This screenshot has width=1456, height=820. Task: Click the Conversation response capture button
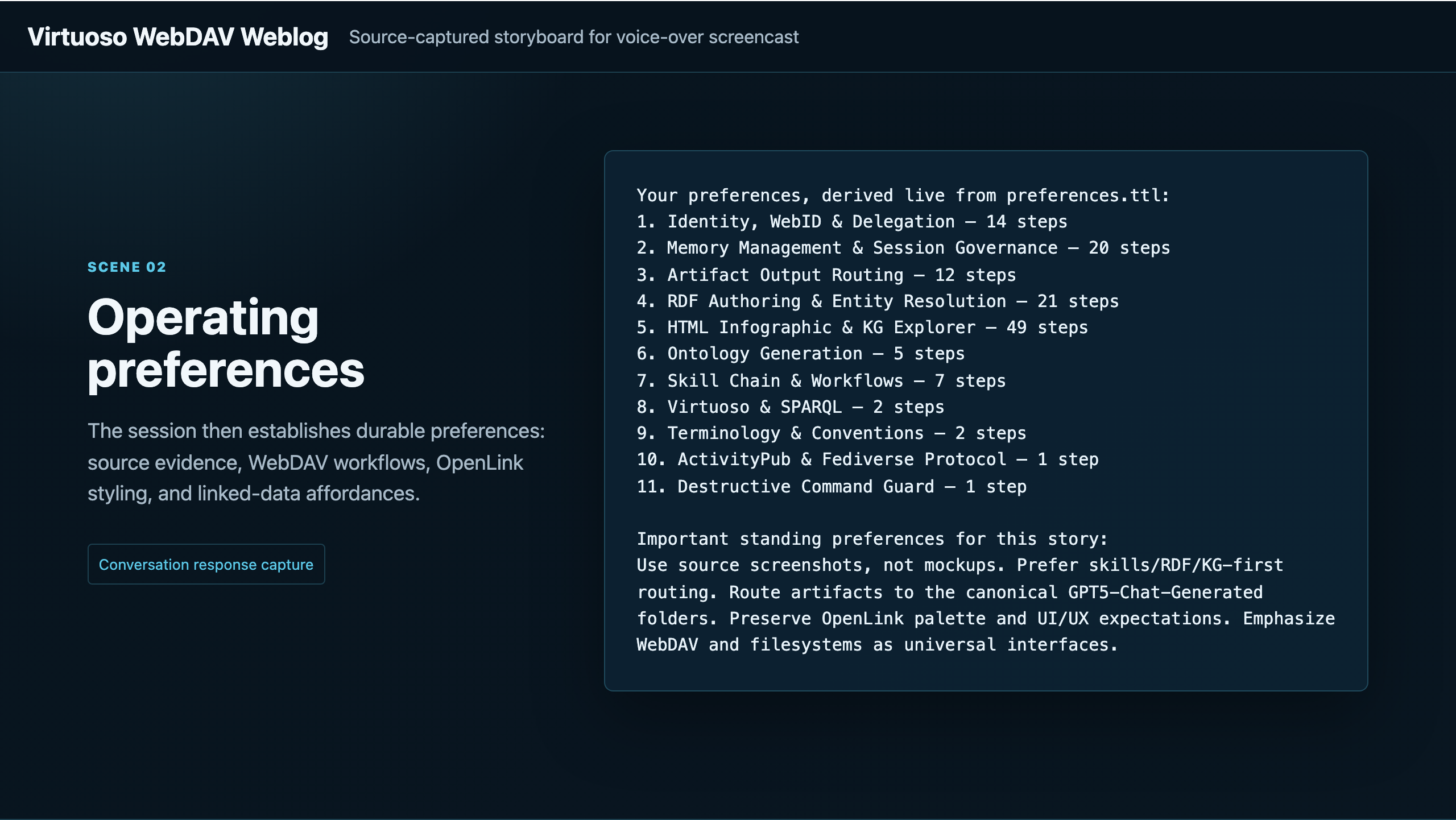[206, 564]
